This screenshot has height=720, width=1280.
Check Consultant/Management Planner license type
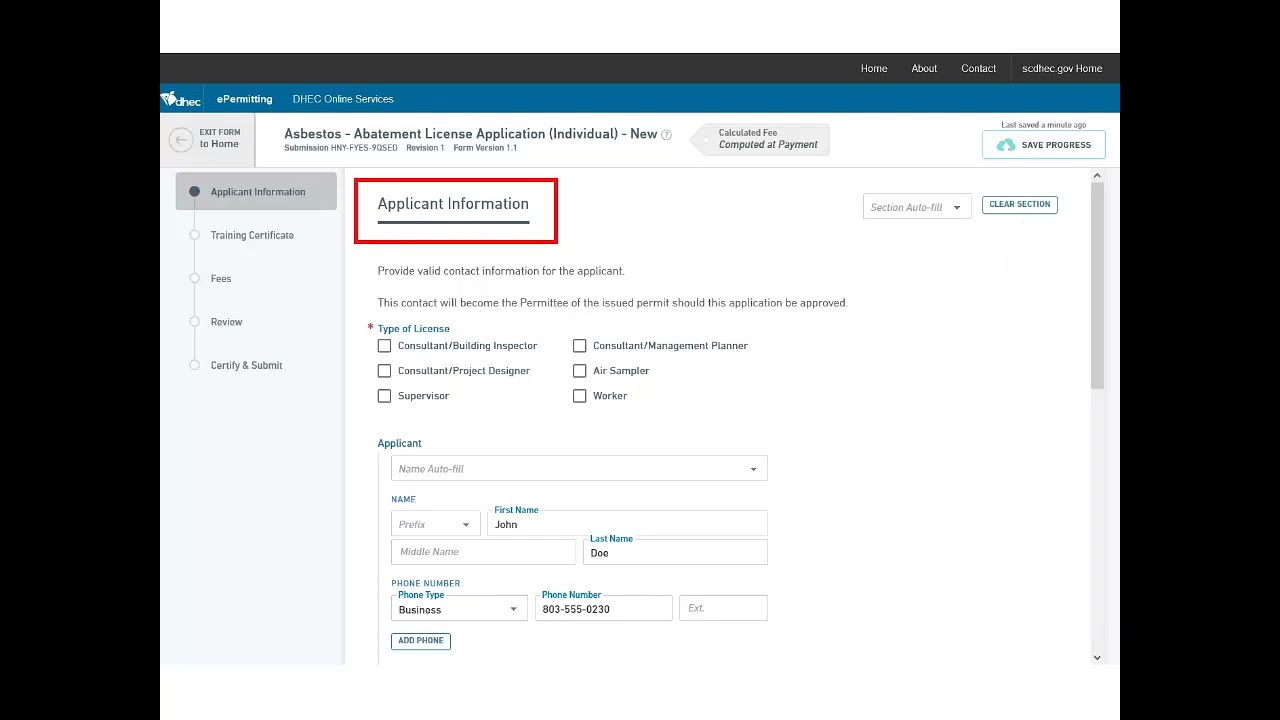tap(579, 346)
